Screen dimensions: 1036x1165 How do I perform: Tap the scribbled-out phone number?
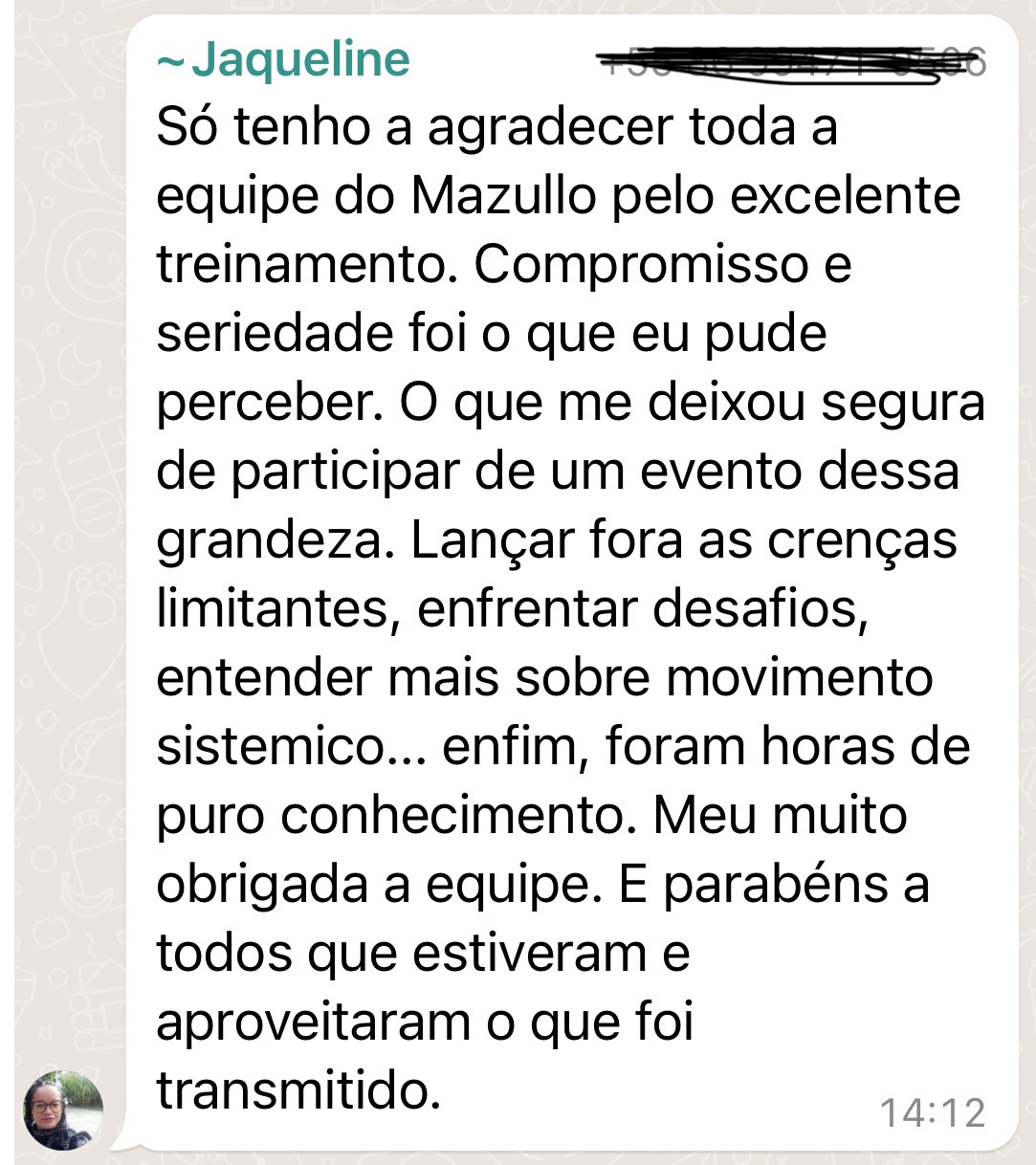pyautogui.click(x=792, y=62)
